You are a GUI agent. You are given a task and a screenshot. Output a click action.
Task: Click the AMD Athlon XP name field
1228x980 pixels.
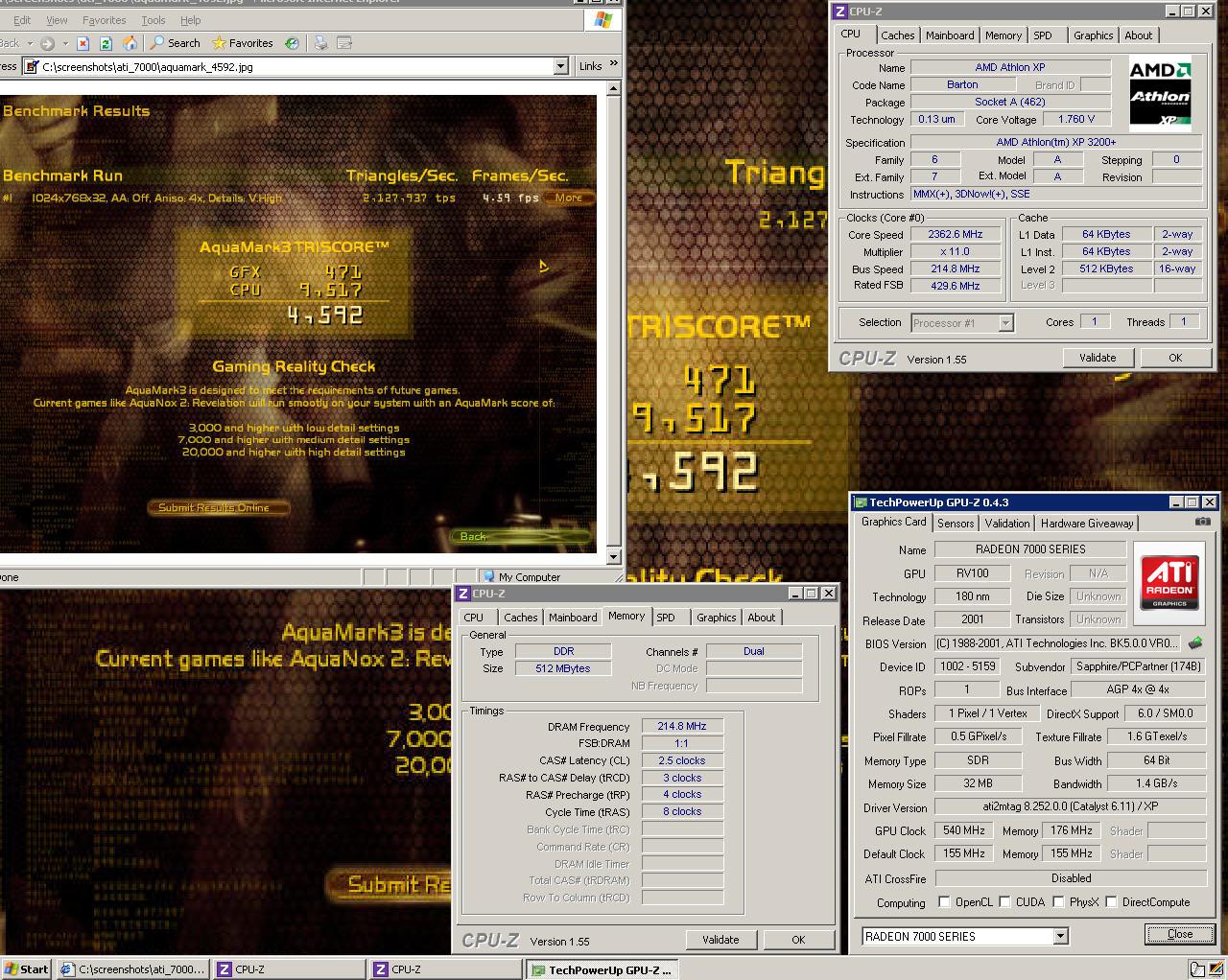pos(1010,67)
